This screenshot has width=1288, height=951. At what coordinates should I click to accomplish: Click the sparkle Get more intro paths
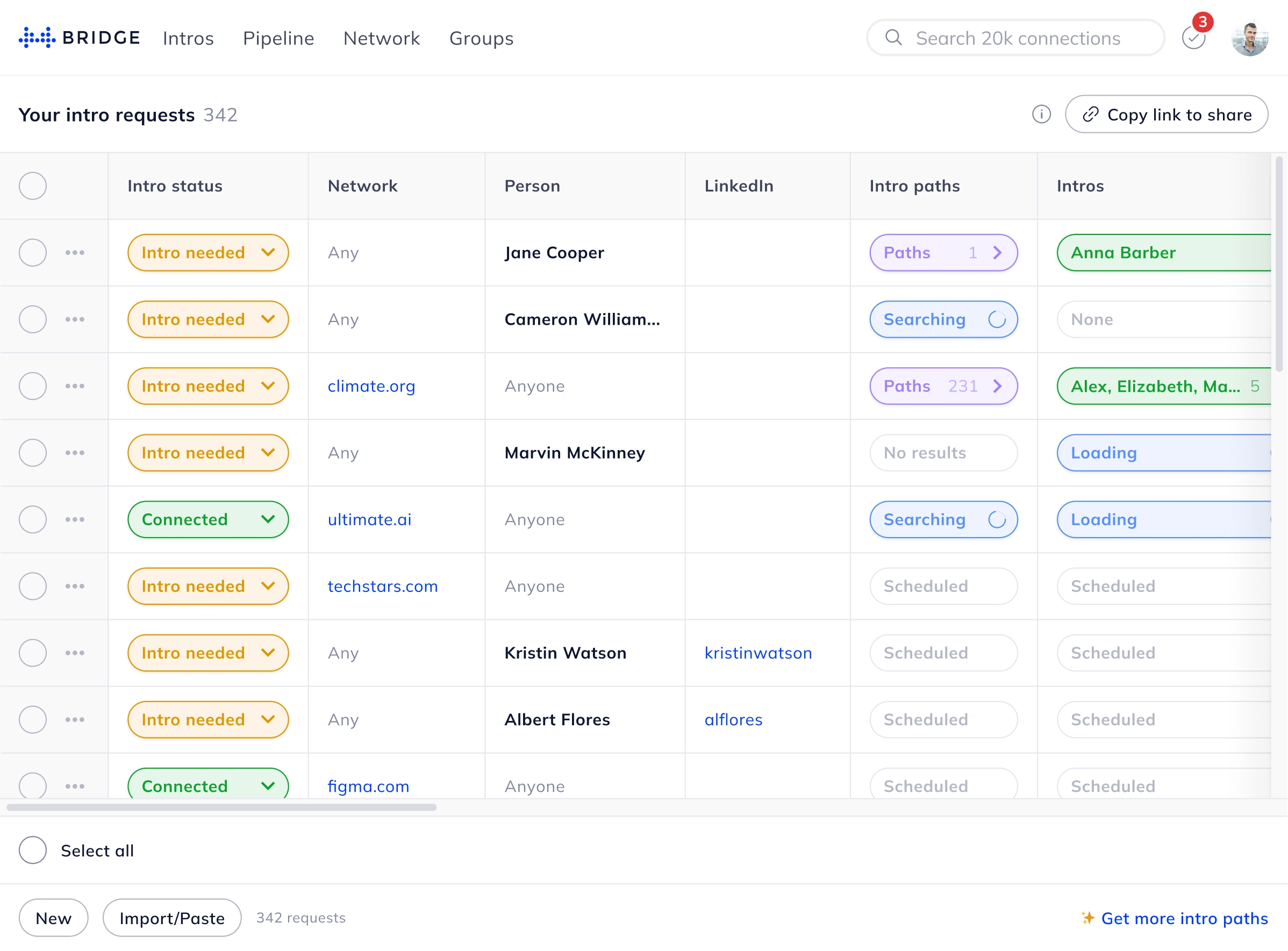[1174, 918]
